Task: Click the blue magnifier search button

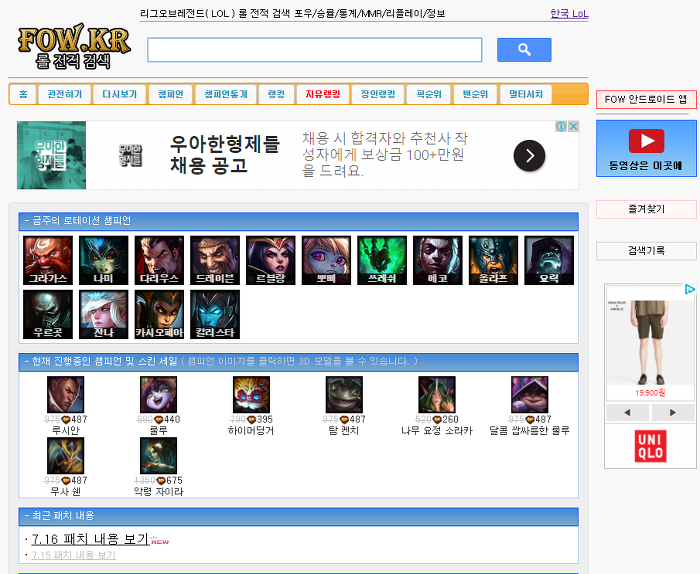Action: [x=524, y=50]
